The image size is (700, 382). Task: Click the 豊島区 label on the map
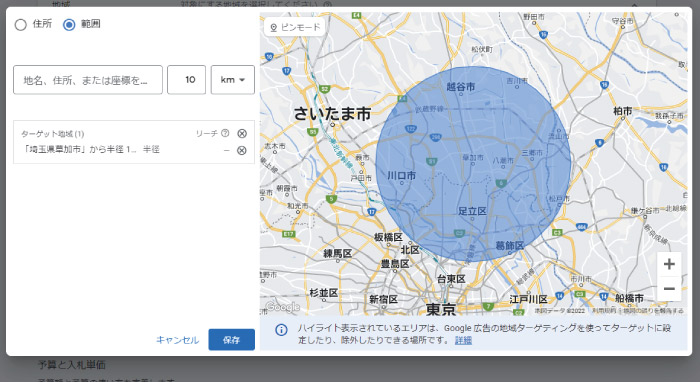pyautogui.click(x=395, y=264)
